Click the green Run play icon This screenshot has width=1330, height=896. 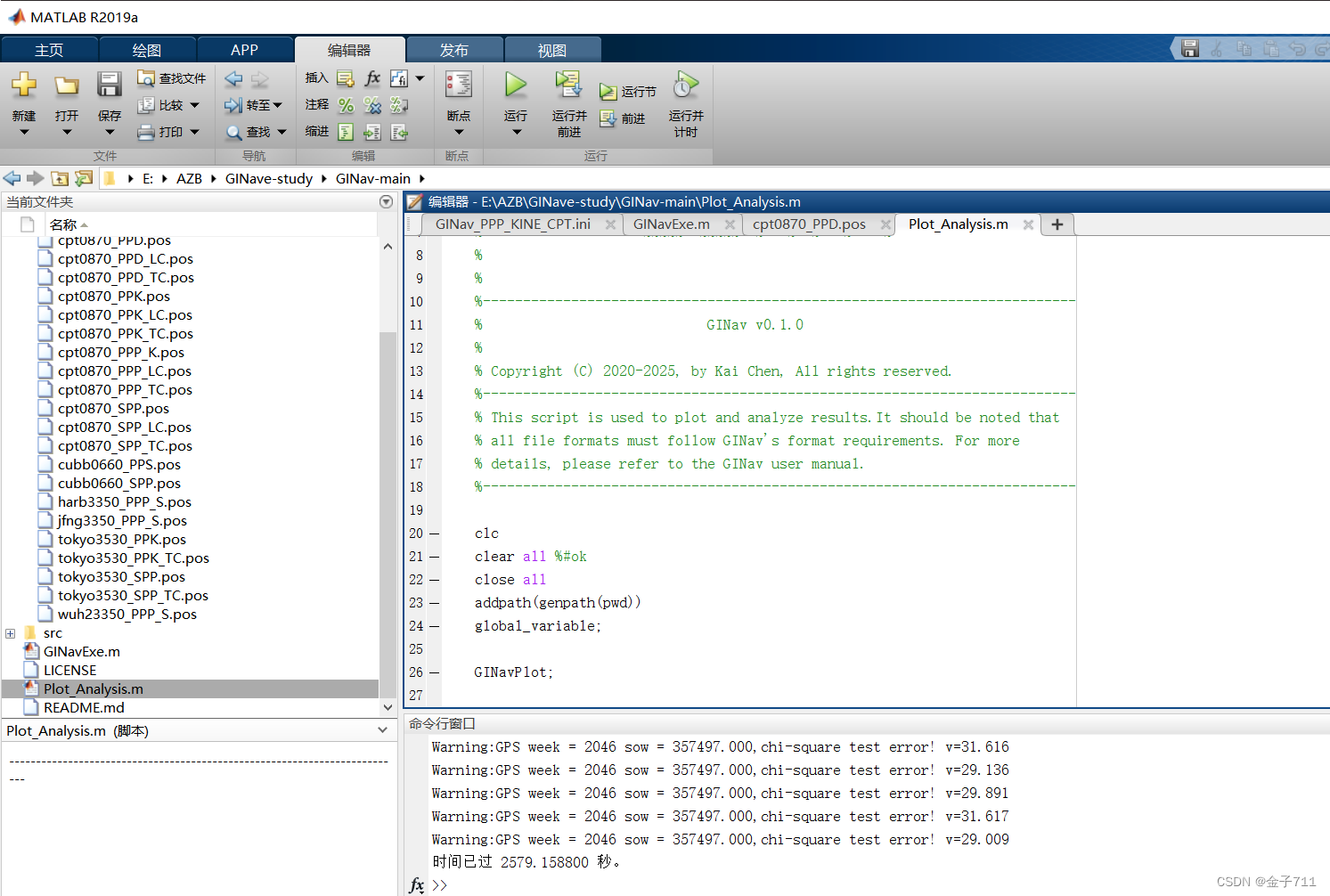[x=516, y=86]
